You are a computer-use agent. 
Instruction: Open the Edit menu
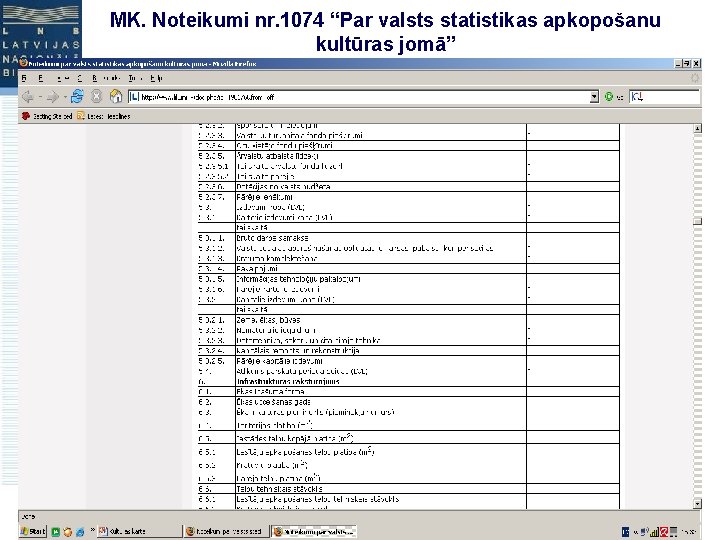pos(41,79)
